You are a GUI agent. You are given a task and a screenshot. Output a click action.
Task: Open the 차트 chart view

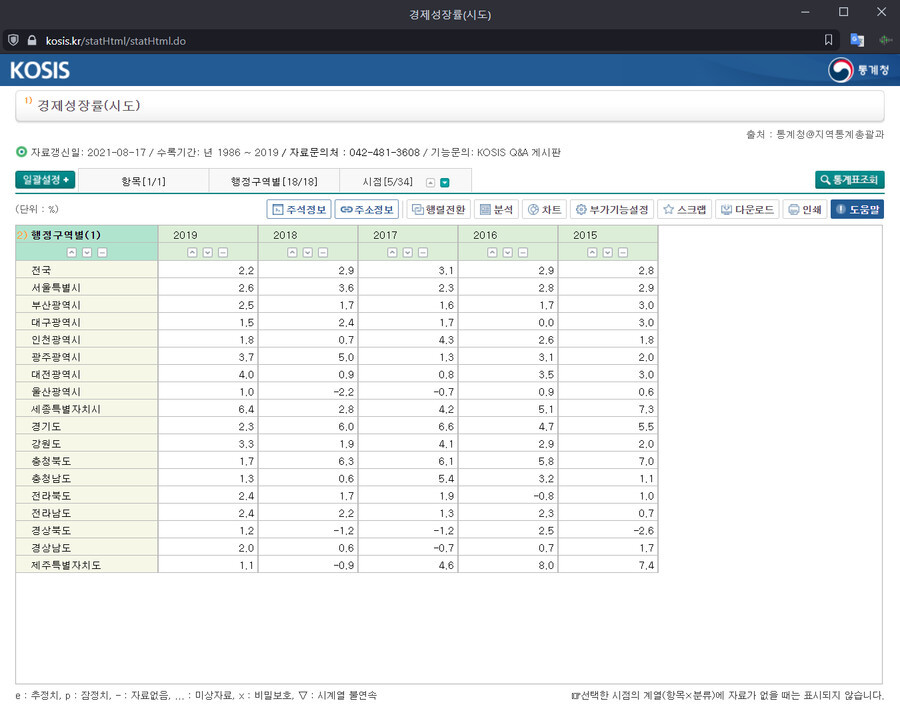coord(545,210)
